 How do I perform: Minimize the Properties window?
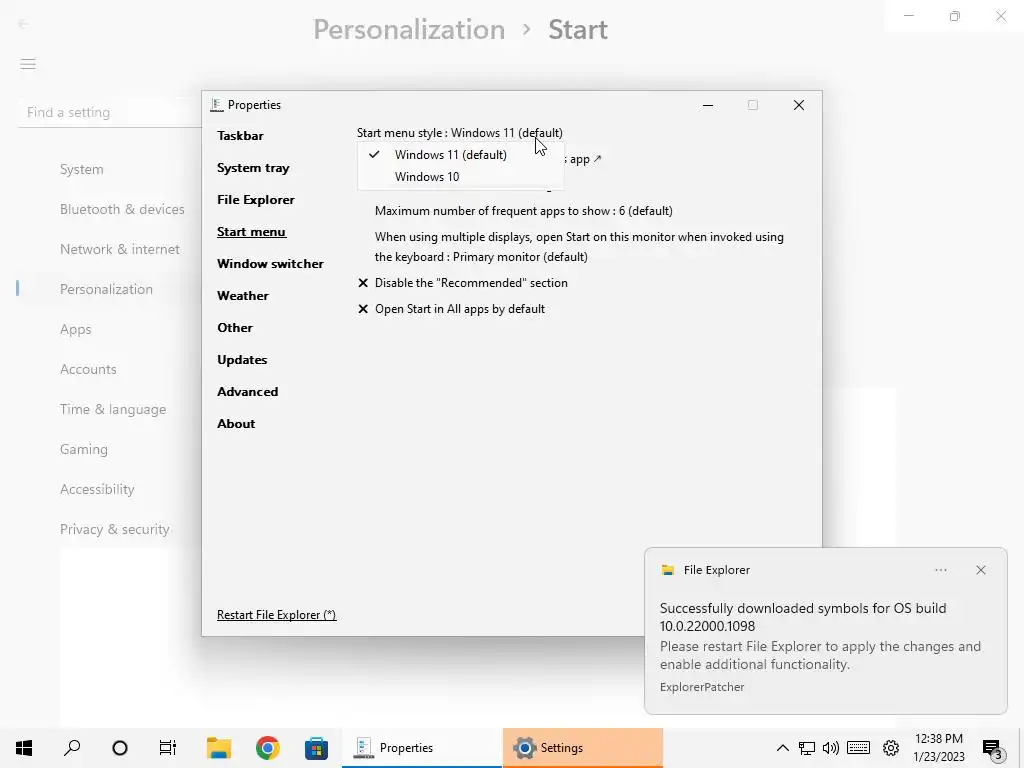pyautogui.click(x=708, y=105)
